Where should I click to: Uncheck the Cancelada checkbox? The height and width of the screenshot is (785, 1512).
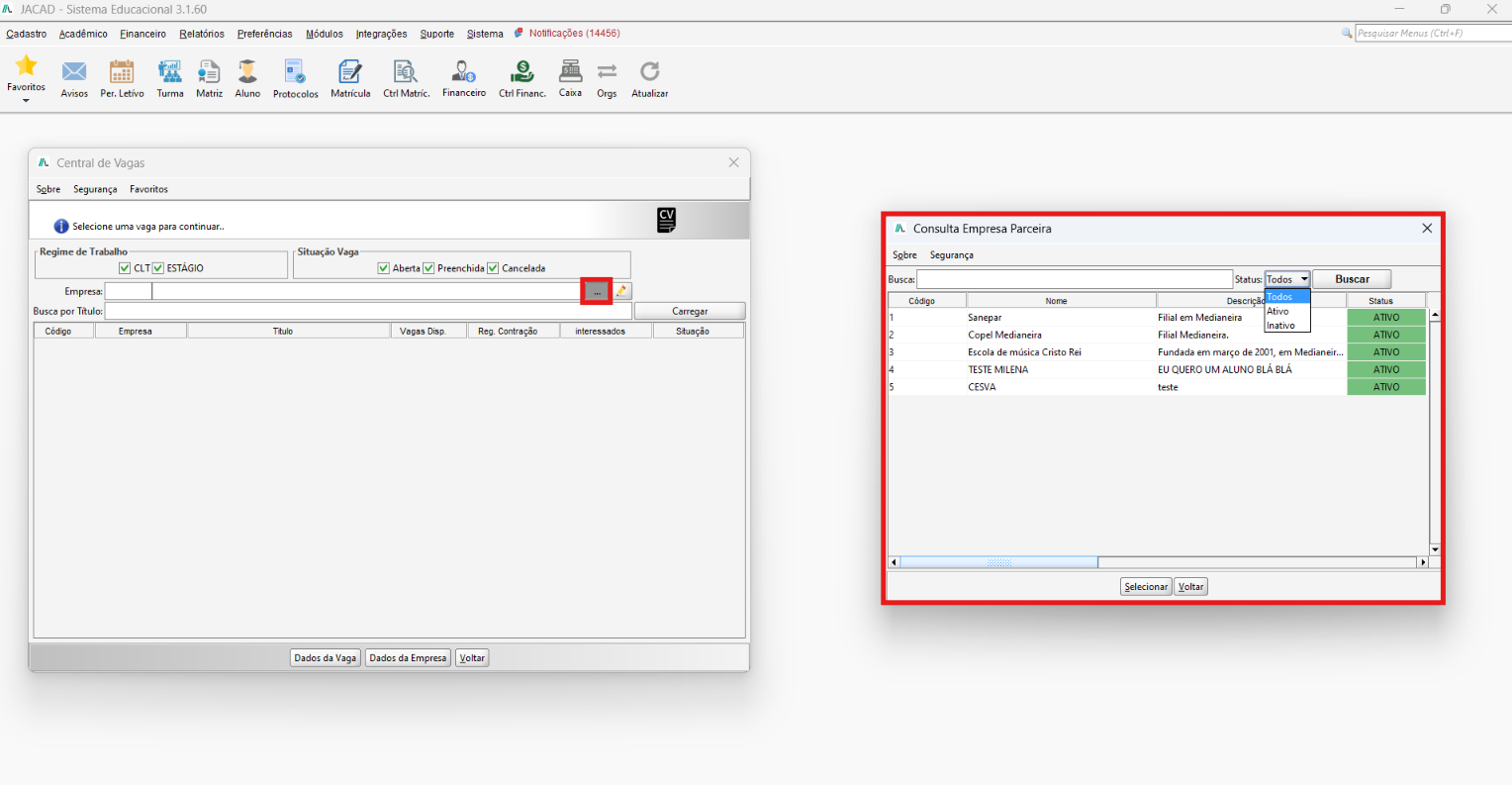493,268
